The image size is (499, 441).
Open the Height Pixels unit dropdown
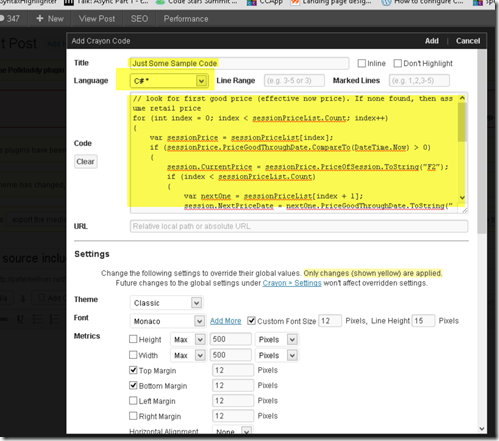click(x=277, y=339)
